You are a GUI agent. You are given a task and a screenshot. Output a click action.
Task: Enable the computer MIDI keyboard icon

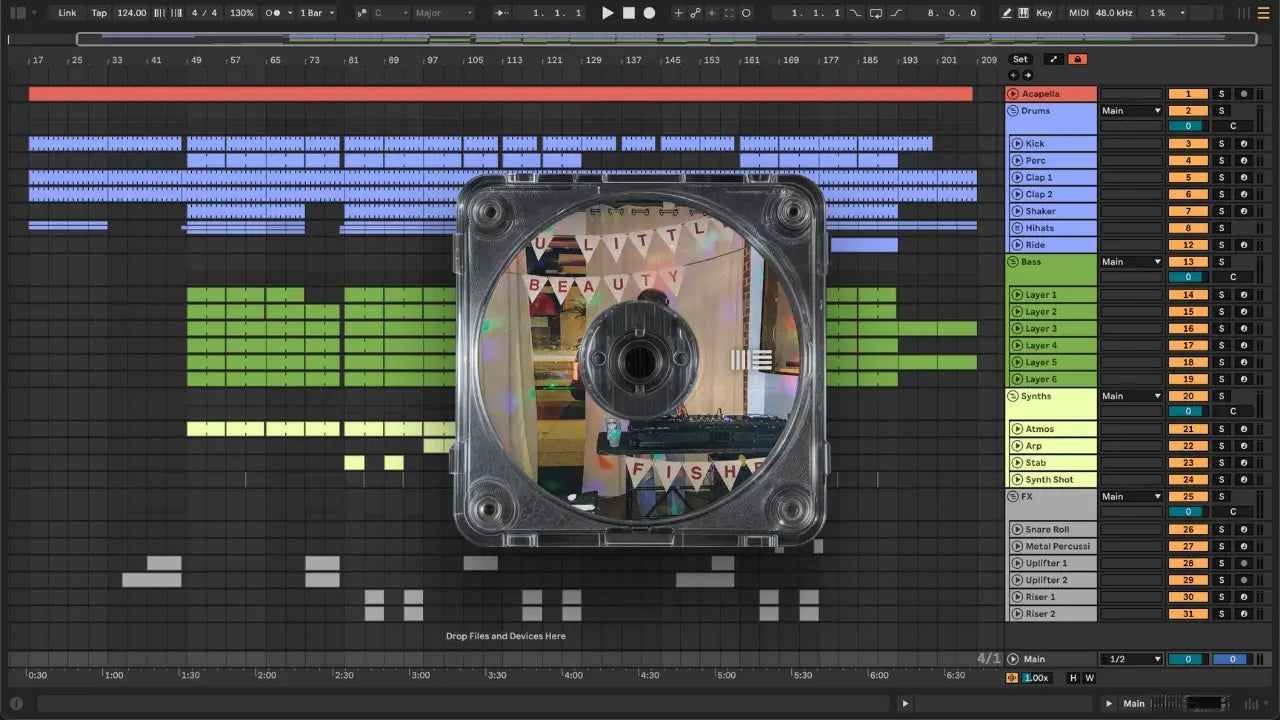point(1024,13)
